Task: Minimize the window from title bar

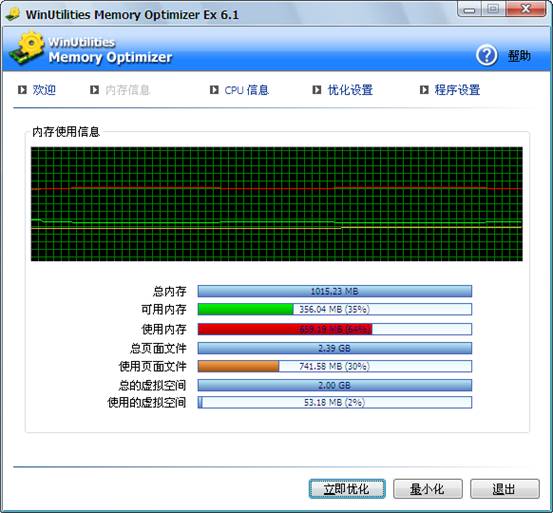Action: (x=469, y=9)
